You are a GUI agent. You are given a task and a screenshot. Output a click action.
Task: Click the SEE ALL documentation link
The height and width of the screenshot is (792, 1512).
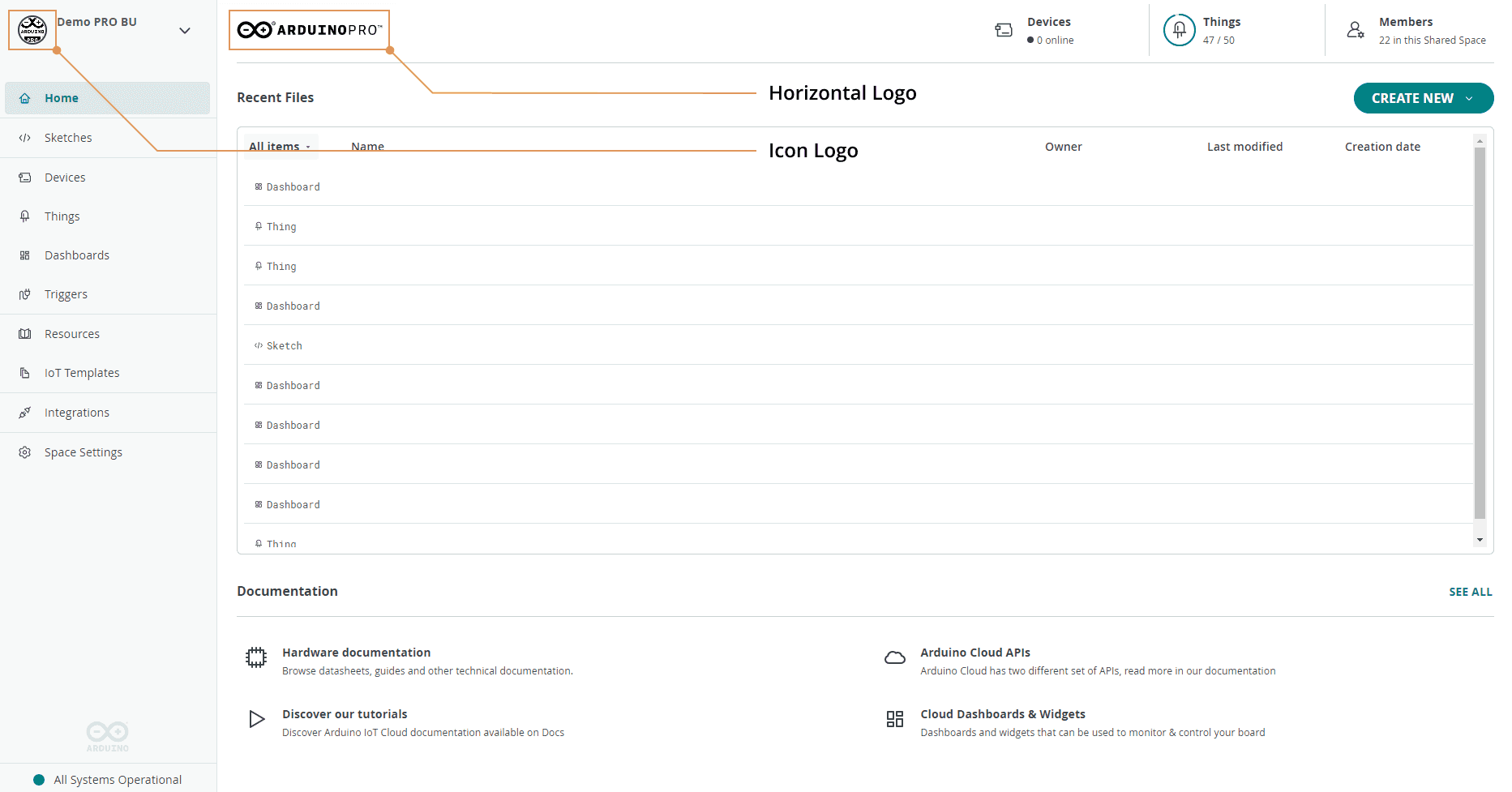tap(1470, 592)
